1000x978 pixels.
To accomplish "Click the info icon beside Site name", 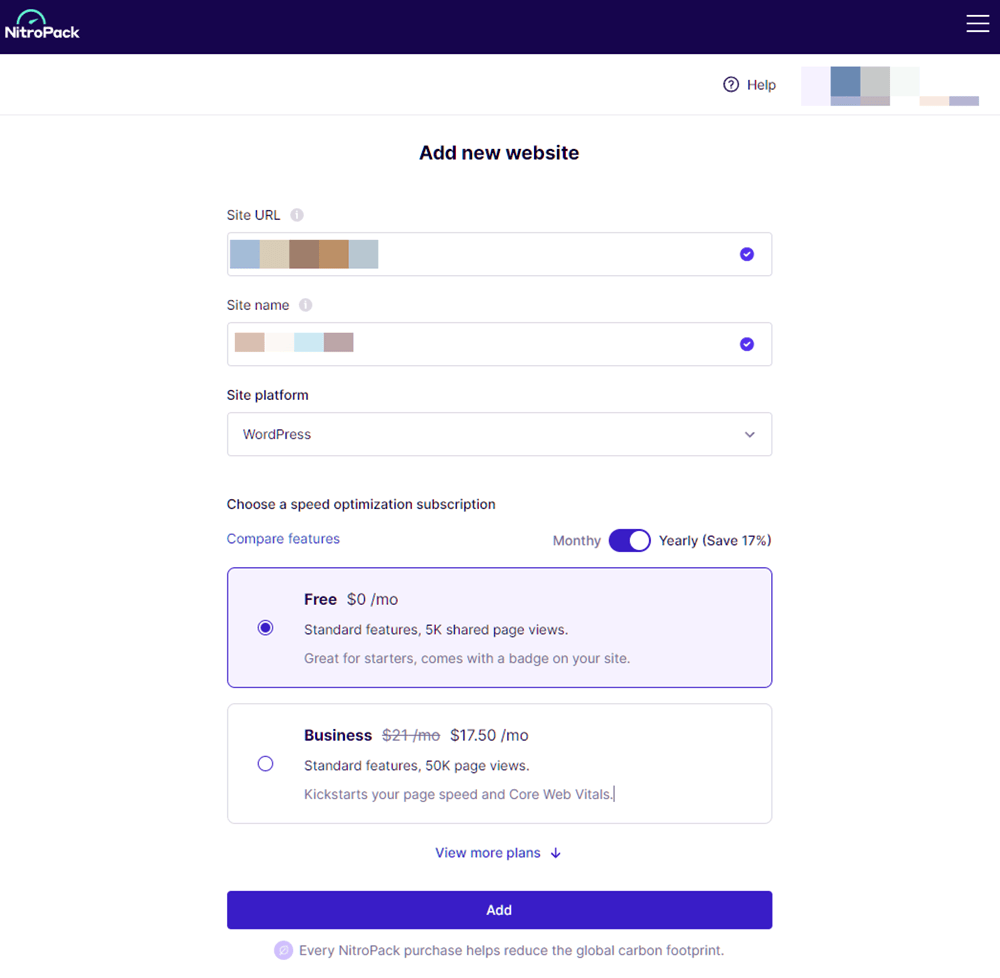I will tap(306, 305).
